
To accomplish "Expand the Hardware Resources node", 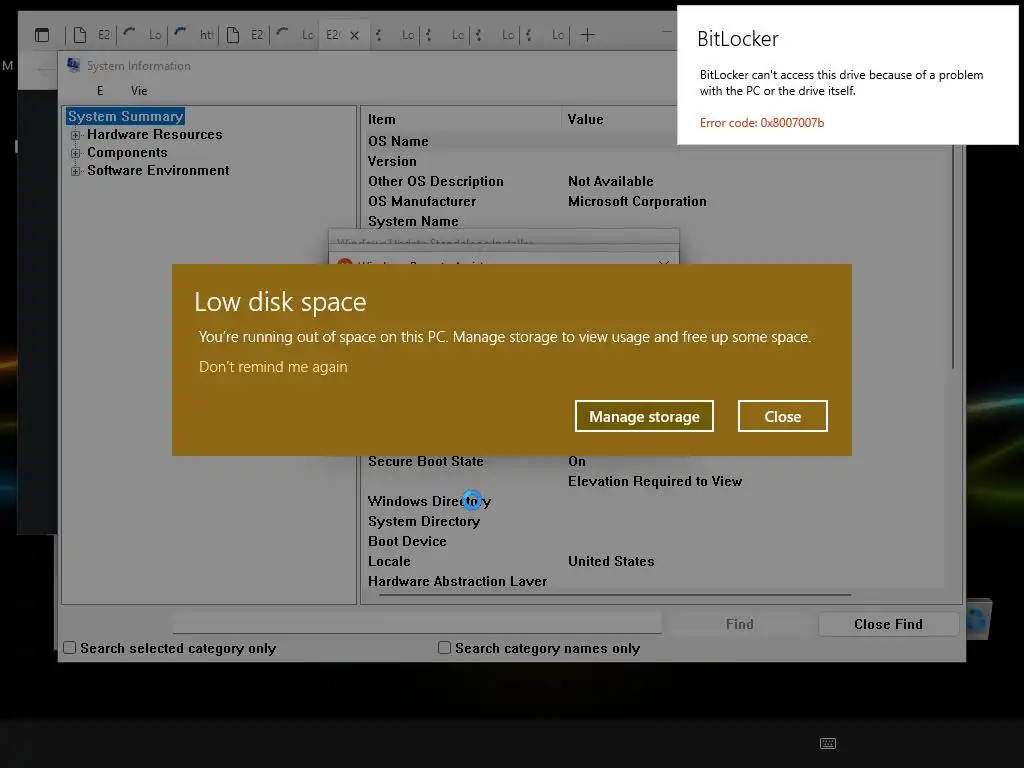I will point(76,135).
